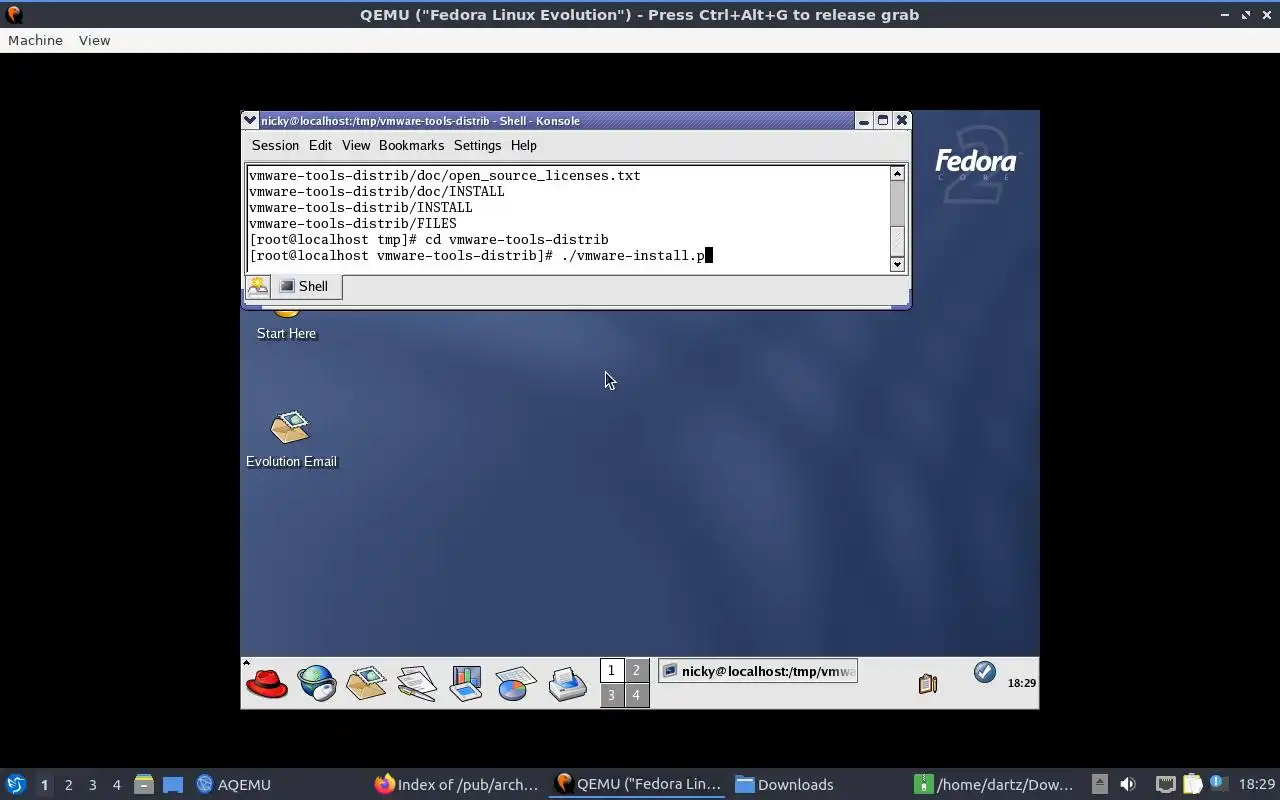This screenshot has width=1280, height=800.
Task: Maximize the QEMU window
Action: pos(1246,15)
